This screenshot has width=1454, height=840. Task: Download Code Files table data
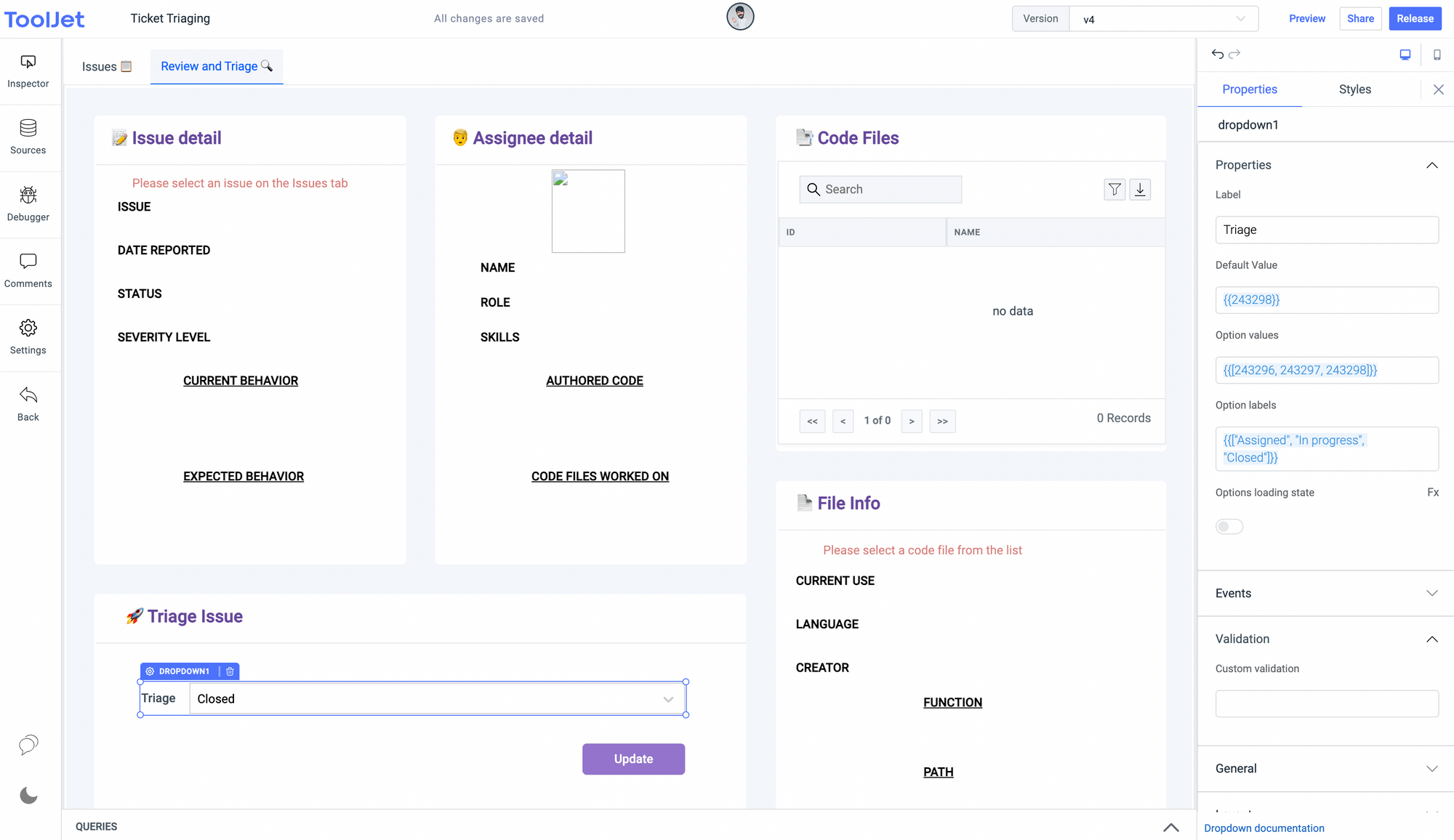pos(1140,190)
